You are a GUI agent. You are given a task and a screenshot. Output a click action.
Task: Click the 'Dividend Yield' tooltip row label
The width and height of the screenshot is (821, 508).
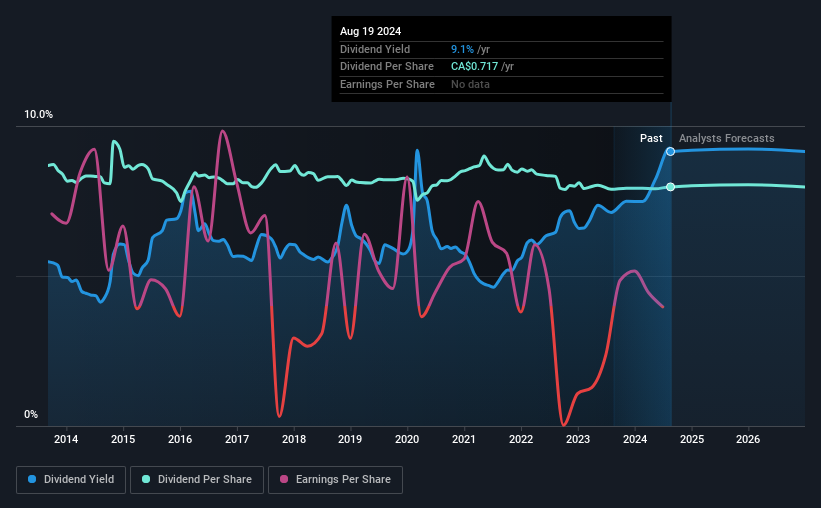click(x=375, y=49)
